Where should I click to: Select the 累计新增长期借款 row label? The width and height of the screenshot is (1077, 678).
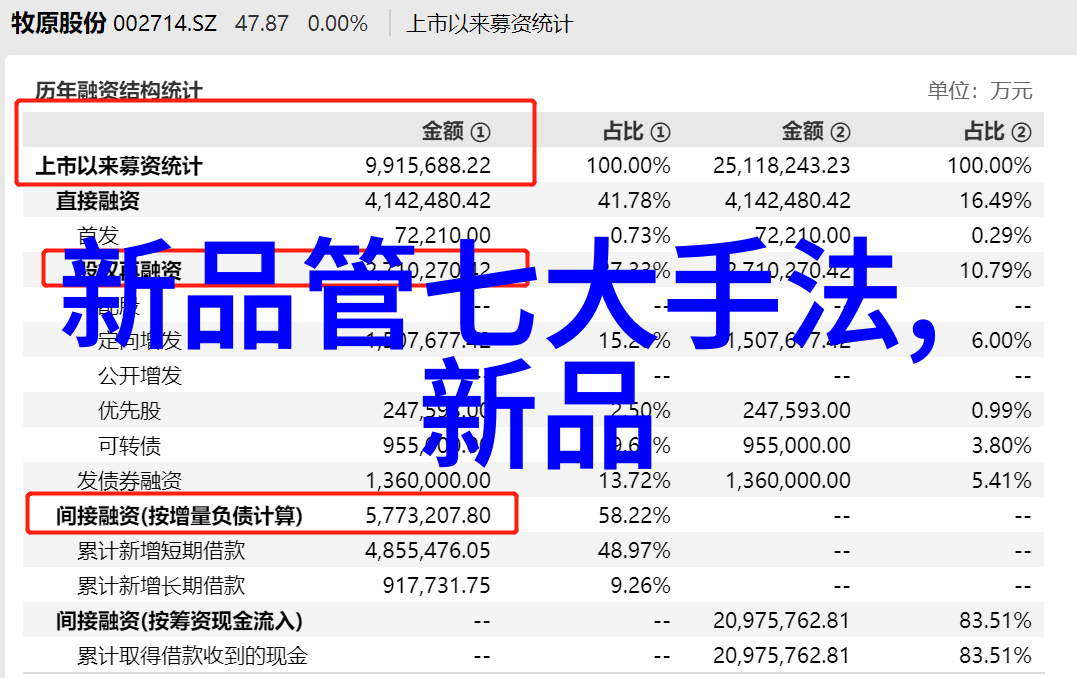[161, 586]
